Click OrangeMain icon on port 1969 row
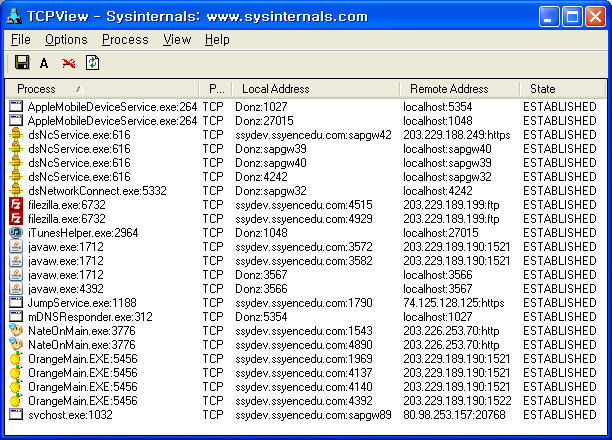612x440 pixels. pos(16,358)
